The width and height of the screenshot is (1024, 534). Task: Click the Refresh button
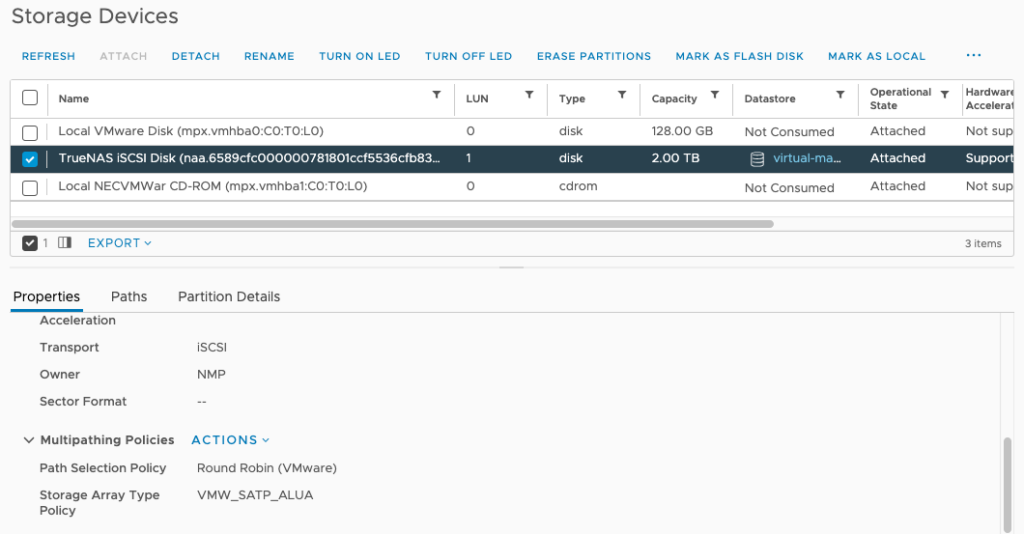click(48, 56)
